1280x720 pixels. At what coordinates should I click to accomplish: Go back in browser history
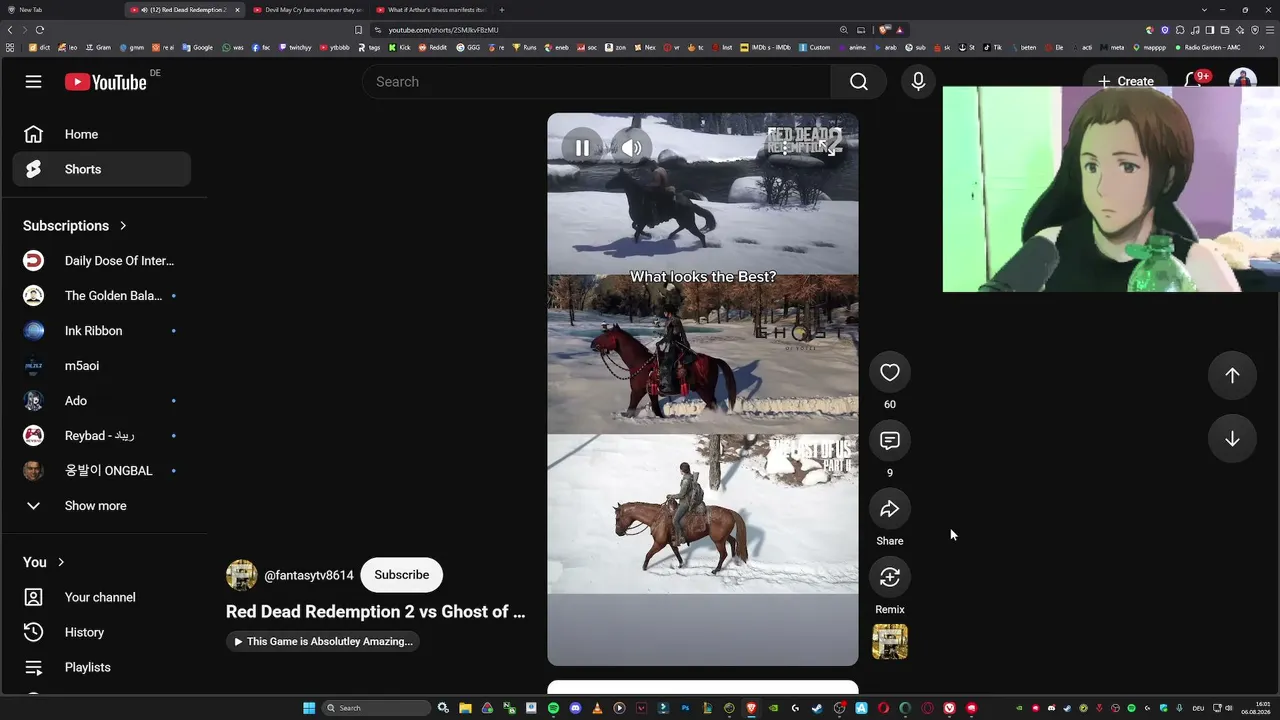10,30
